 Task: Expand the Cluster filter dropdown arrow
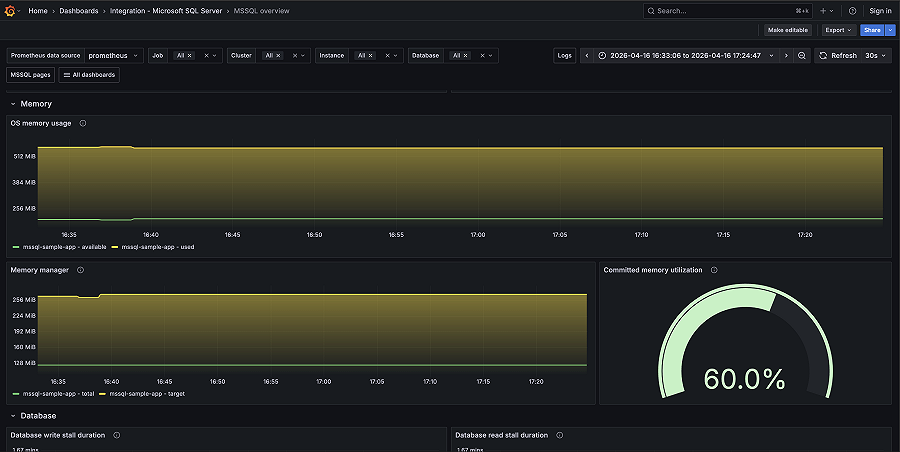303,56
